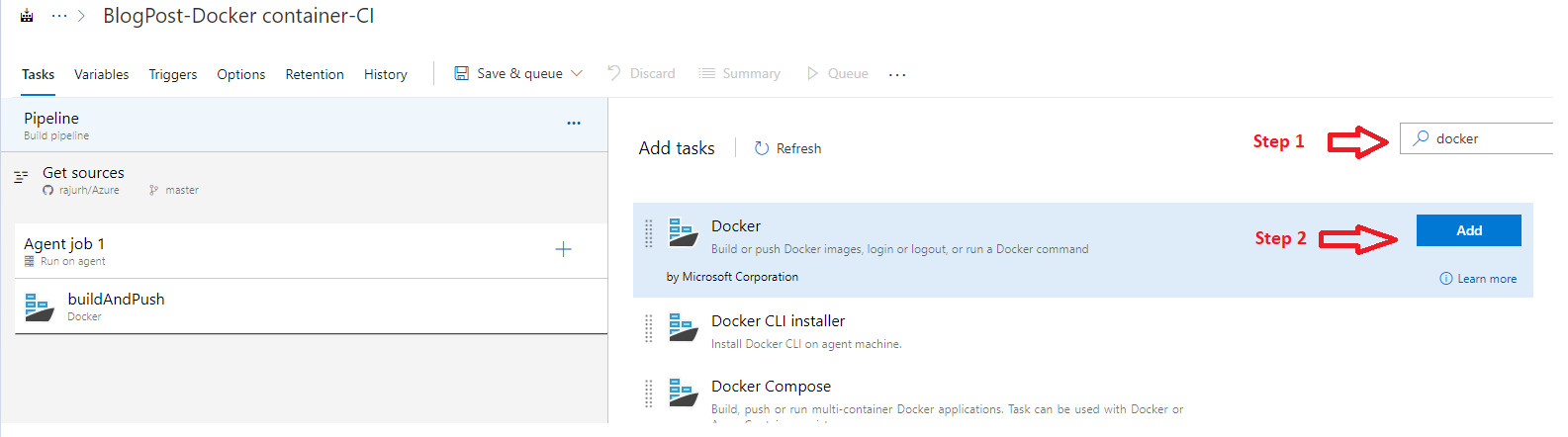Click the Pipeline more options ellipsis

[x=574, y=124]
